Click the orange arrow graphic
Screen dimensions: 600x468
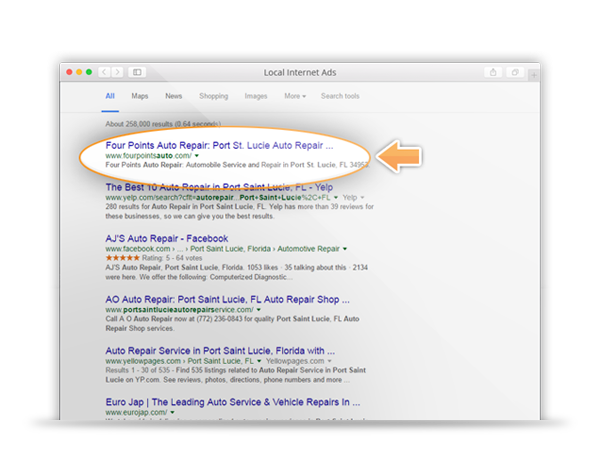coord(400,155)
